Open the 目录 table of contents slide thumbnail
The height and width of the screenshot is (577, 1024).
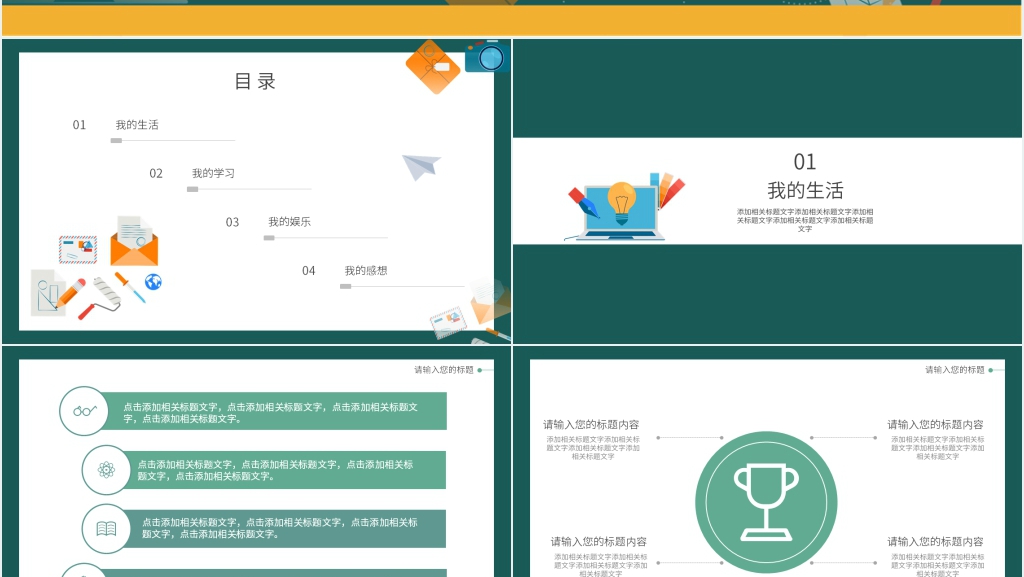257,191
